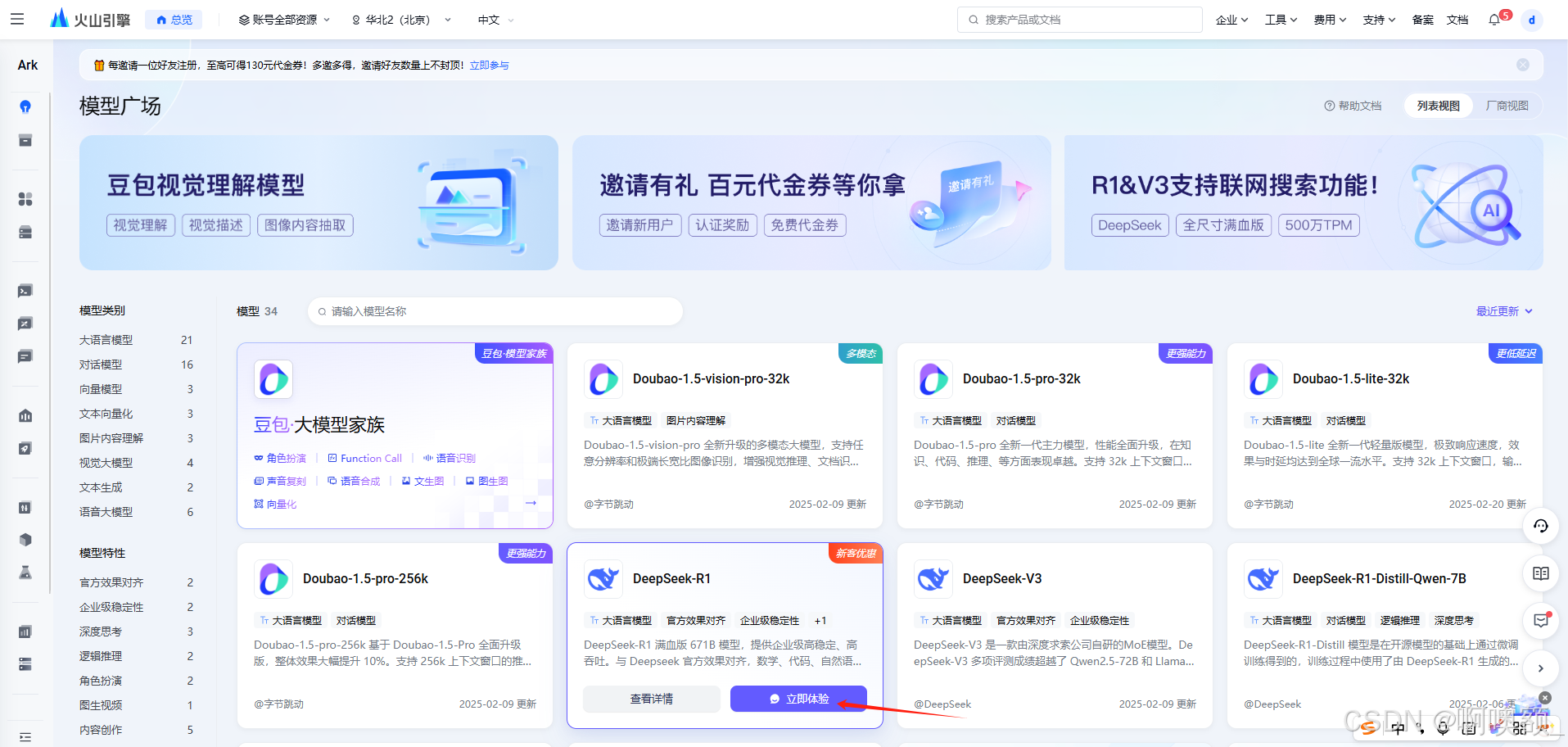1568x747 pixels.
Task: Click the open book documentation floating button
Action: coord(1540,573)
